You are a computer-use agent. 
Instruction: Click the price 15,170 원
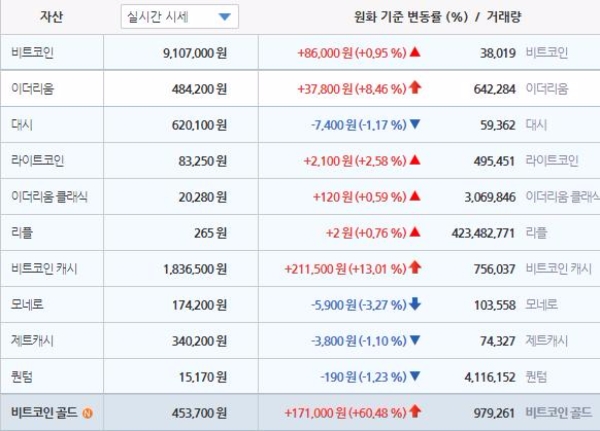[203, 377]
